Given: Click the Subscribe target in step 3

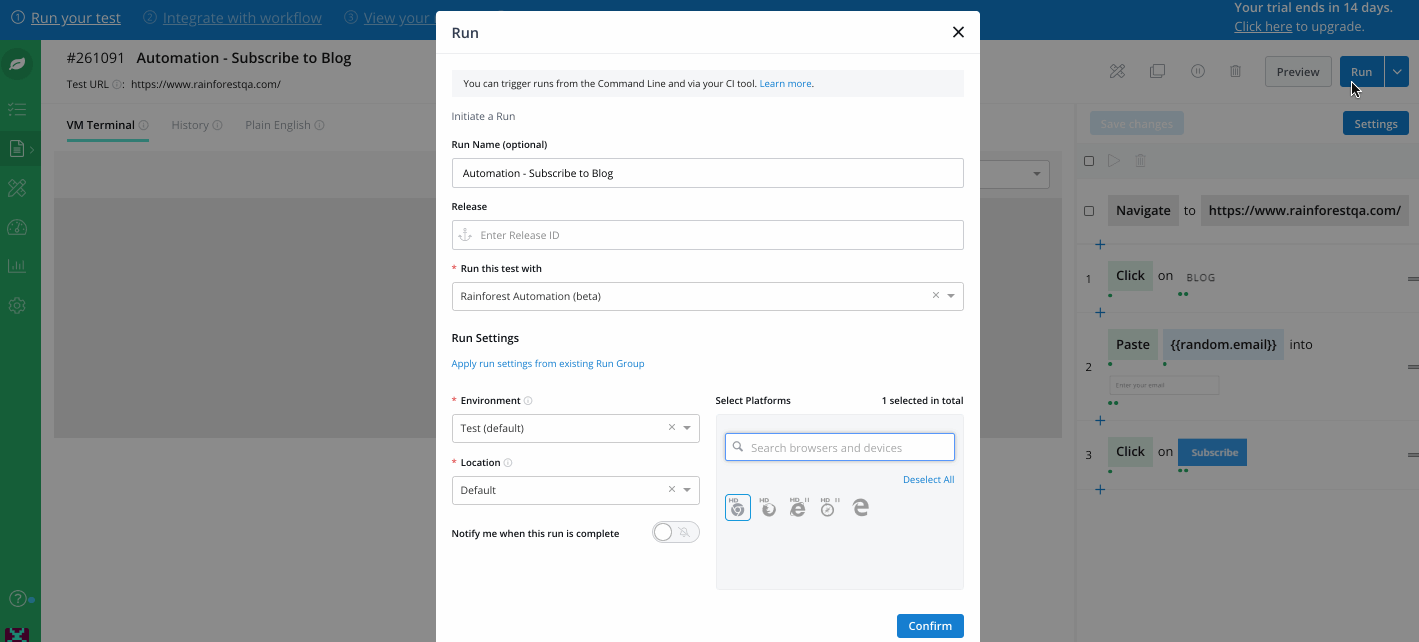Looking at the screenshot, I should [1213, 452].
